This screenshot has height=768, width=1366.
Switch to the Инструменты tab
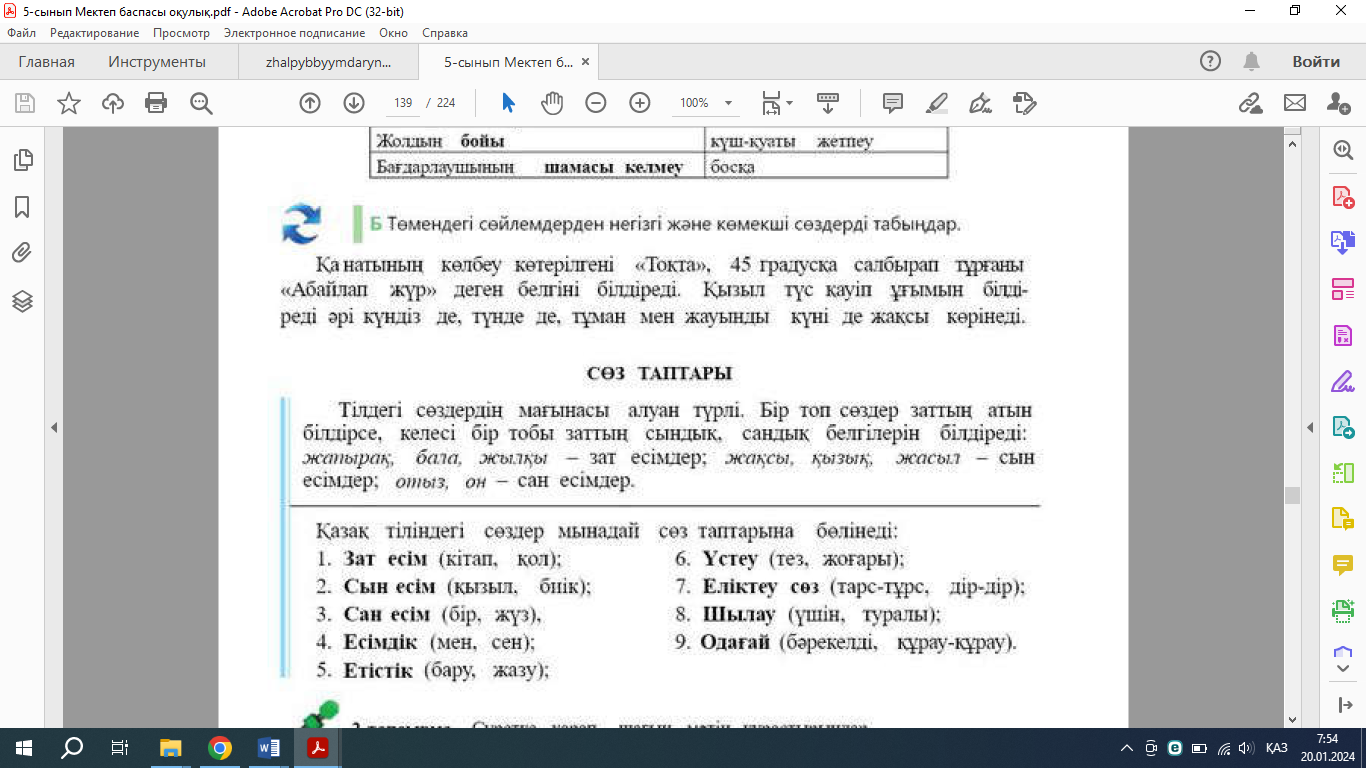coord(157,62)
